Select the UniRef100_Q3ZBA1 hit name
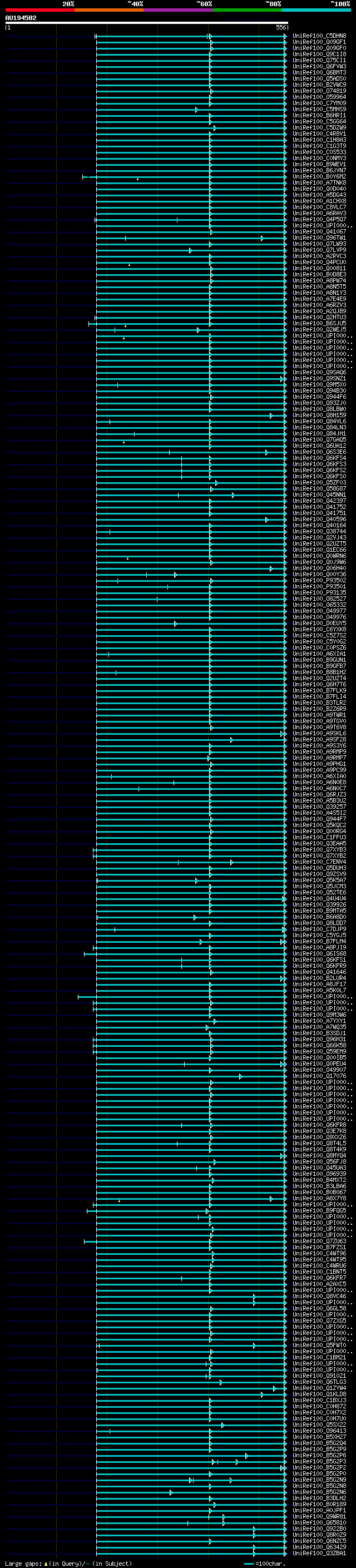The height and width of the screenshot is (1568, 356). [x=319, y=1553]
